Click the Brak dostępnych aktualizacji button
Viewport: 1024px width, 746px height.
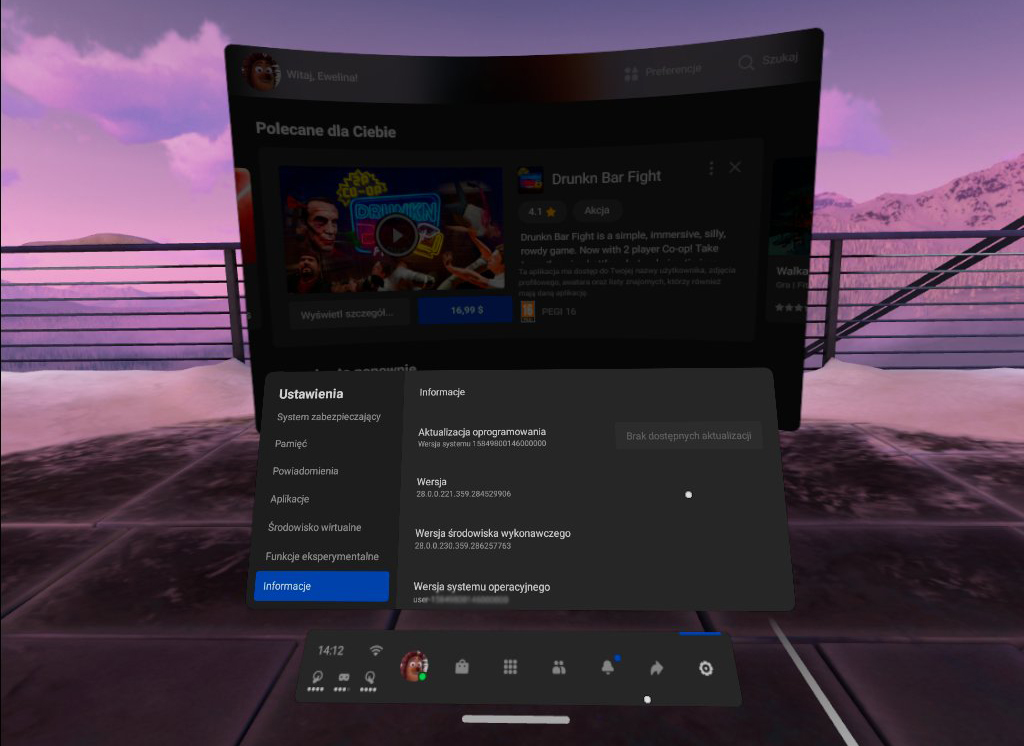(688, 436)
